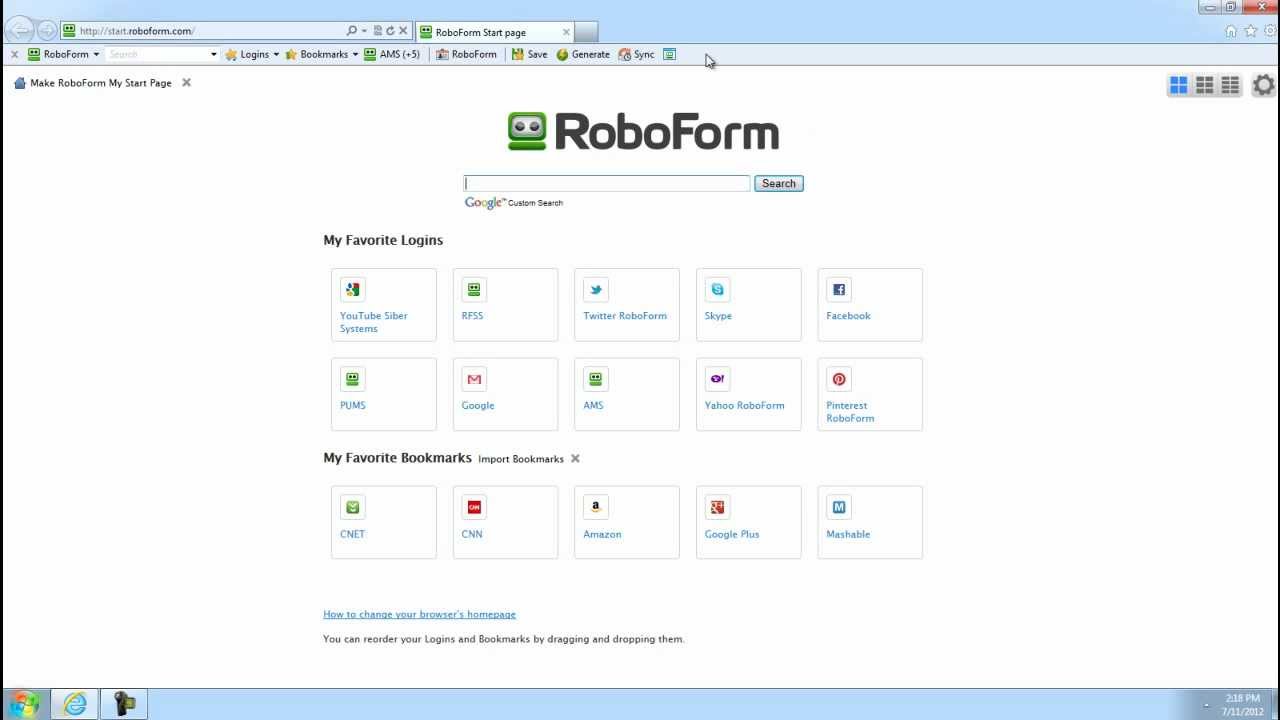Close the RoboForm toolbar
Viewport: 1280px width, 720px height.
point(14,54)
